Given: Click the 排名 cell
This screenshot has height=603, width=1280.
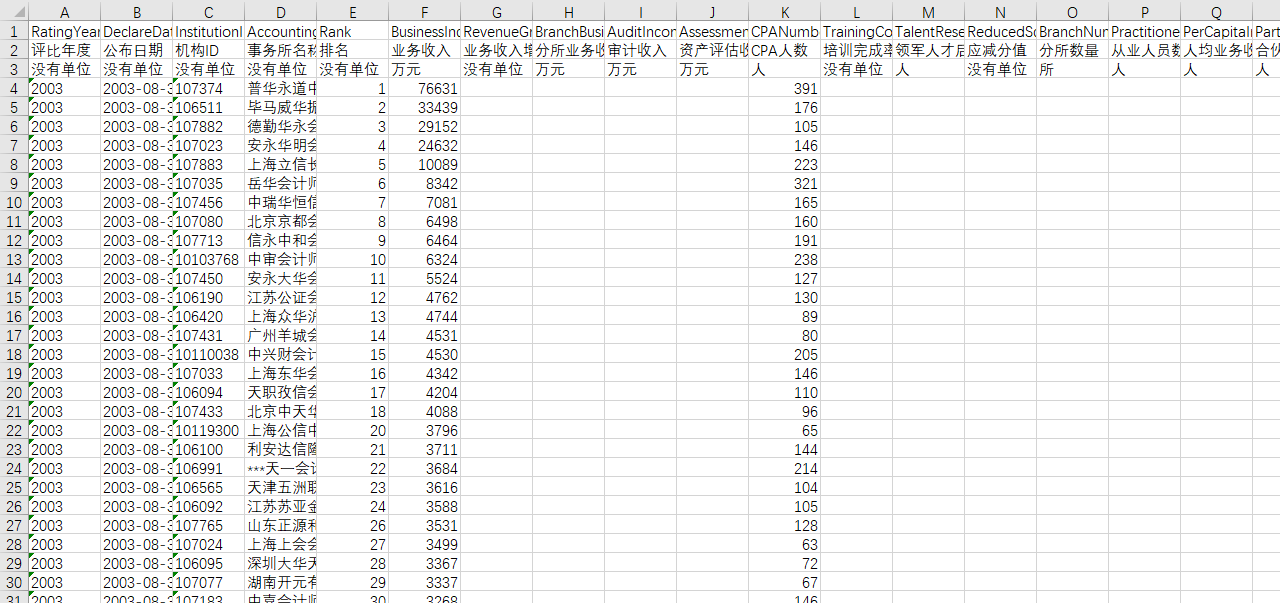Looking at the screenshot, I should click(x=353, y=50).
